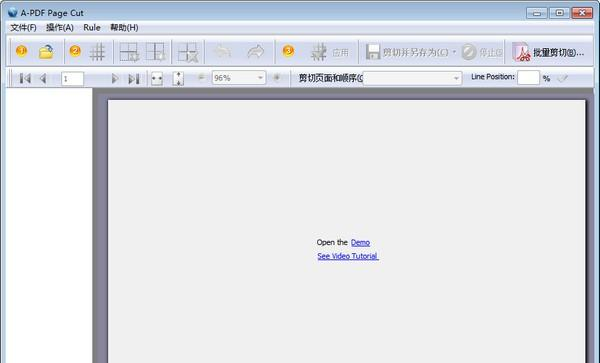600x363 pixels.
Task: Click the A-PDF Page Cut title icon
Action: 13,12
